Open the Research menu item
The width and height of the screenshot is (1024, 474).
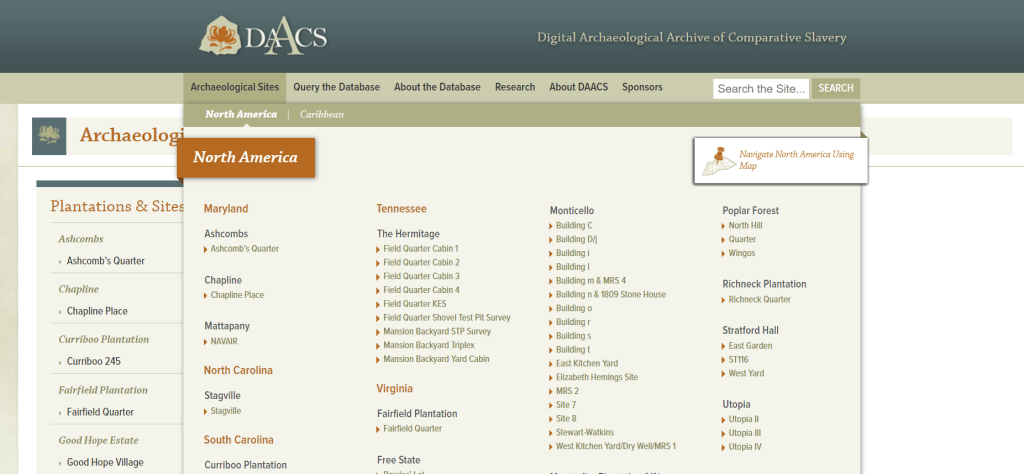[x=515, y=87]
